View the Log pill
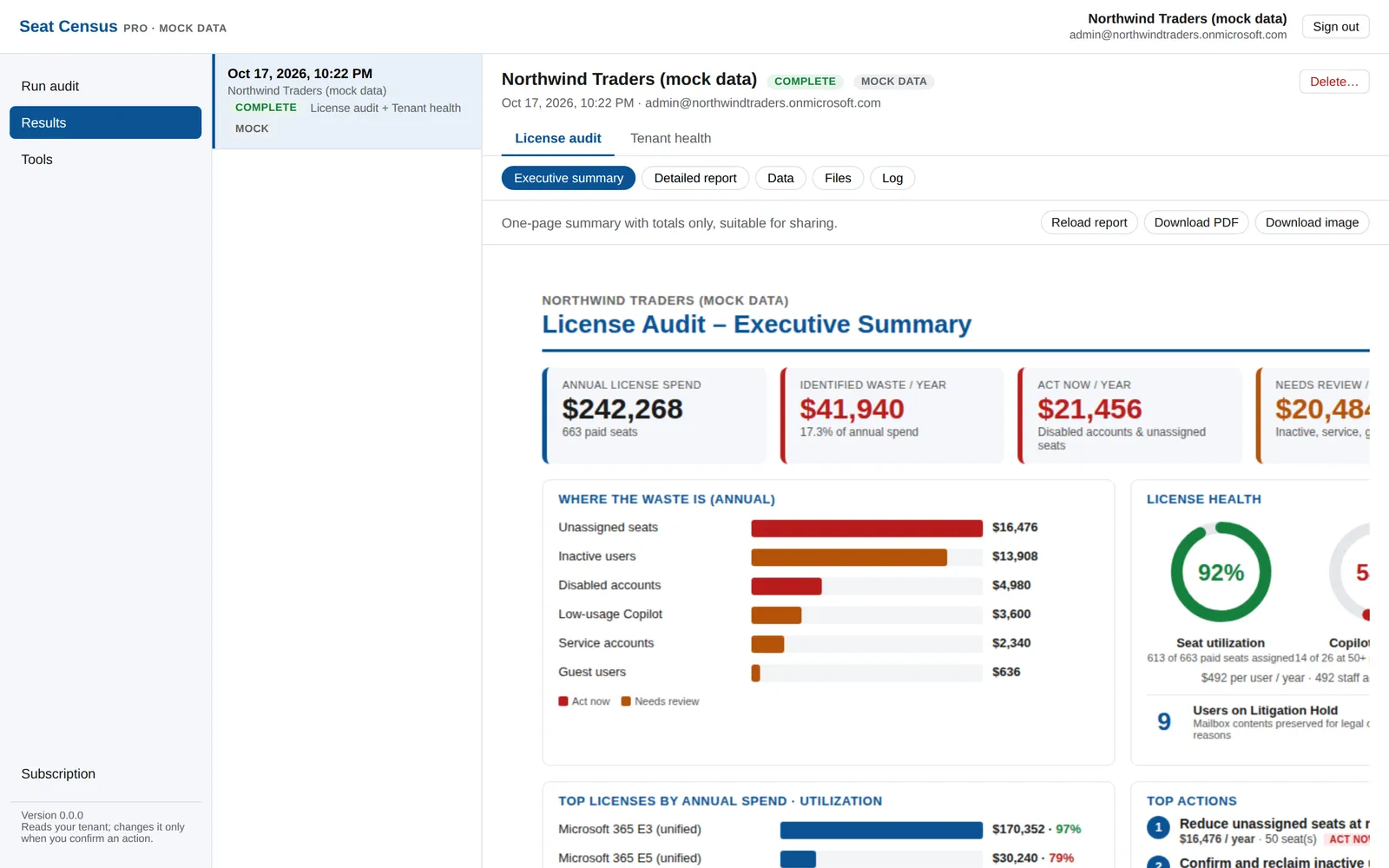Image resolution: width=1389 pixels, height=868 pixels. point(892,178)
